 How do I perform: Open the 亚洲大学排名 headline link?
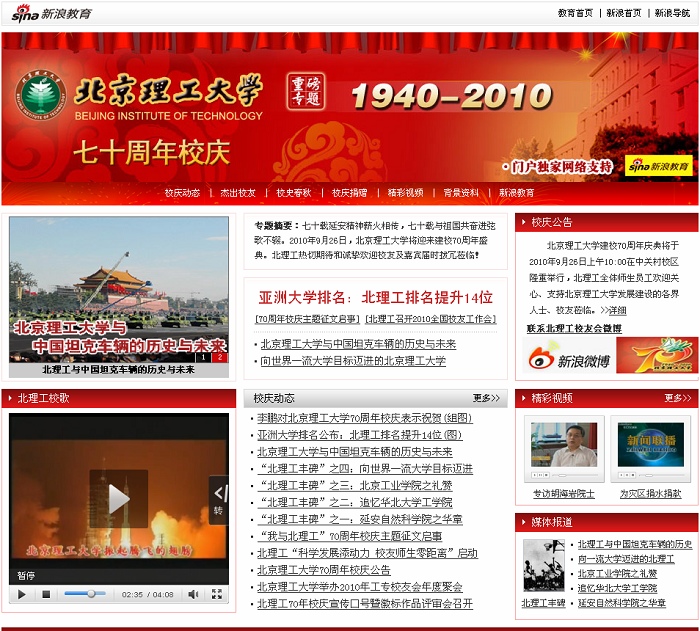tap(375, 297)
